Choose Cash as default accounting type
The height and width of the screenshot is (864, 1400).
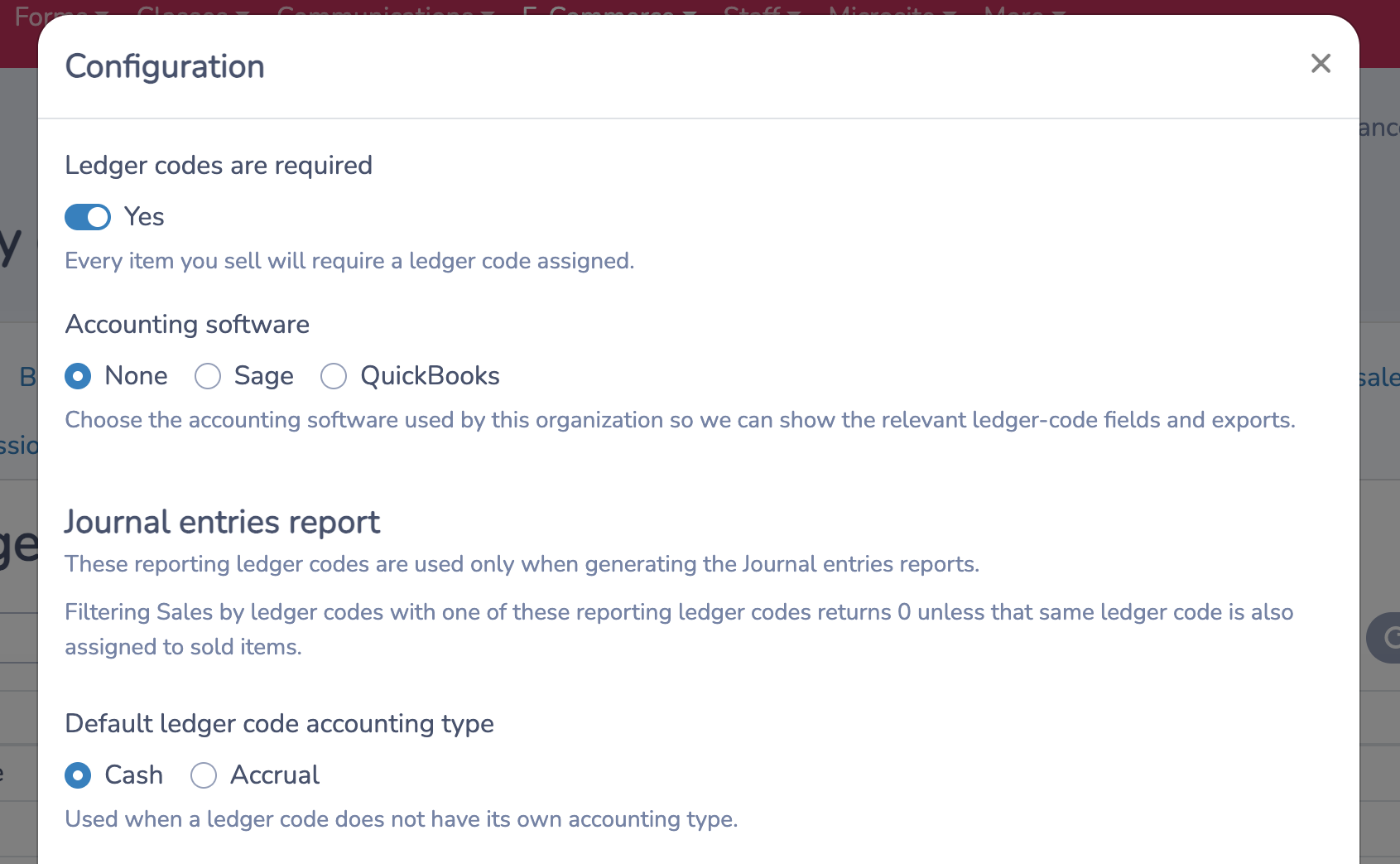77,775
